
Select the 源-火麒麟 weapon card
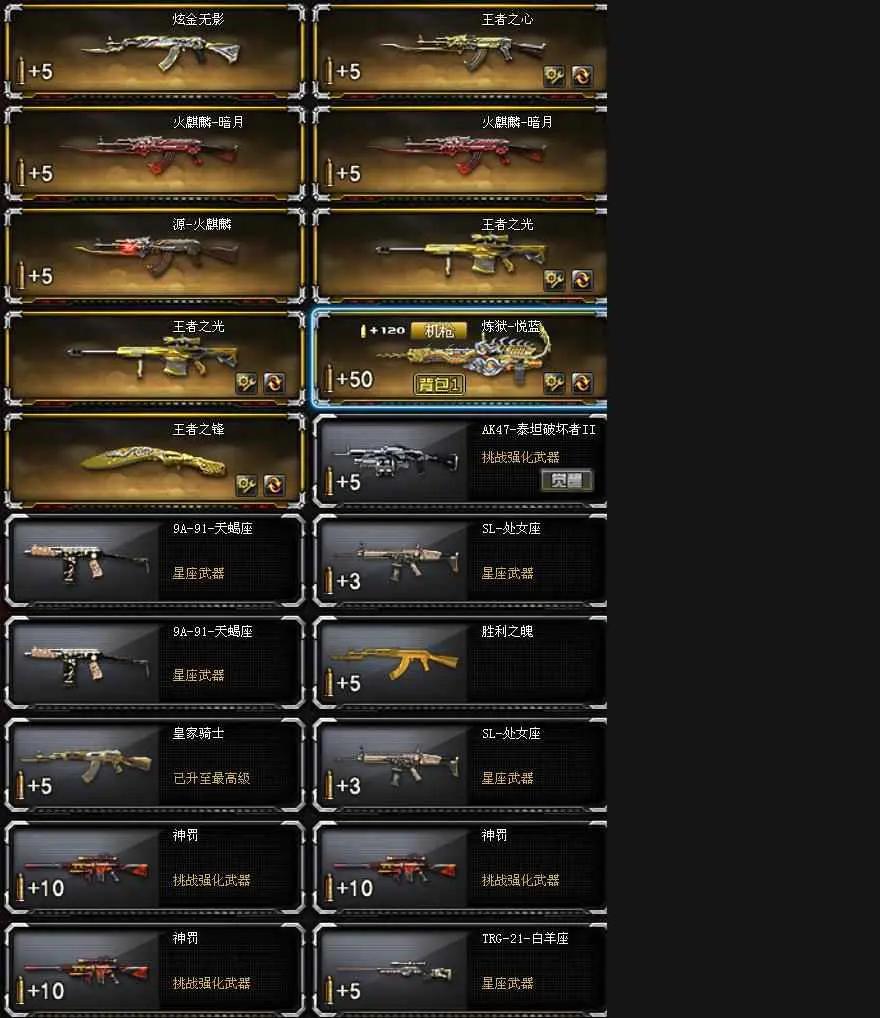155,256
